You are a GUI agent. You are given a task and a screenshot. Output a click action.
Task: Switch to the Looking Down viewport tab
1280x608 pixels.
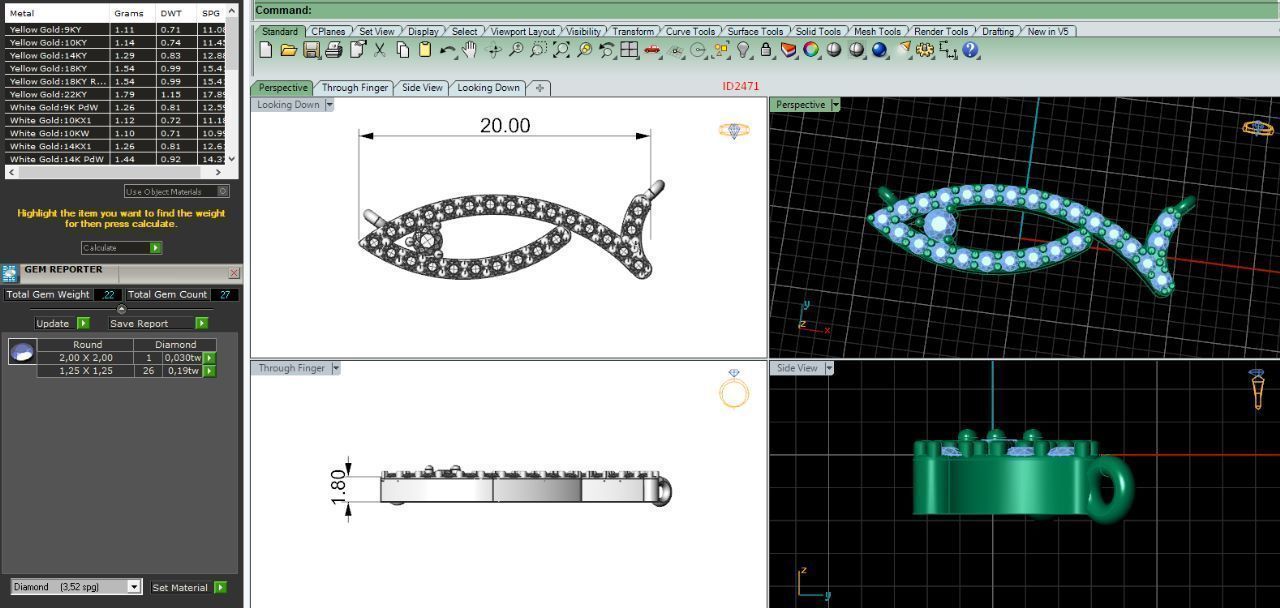tap(488, 87)
